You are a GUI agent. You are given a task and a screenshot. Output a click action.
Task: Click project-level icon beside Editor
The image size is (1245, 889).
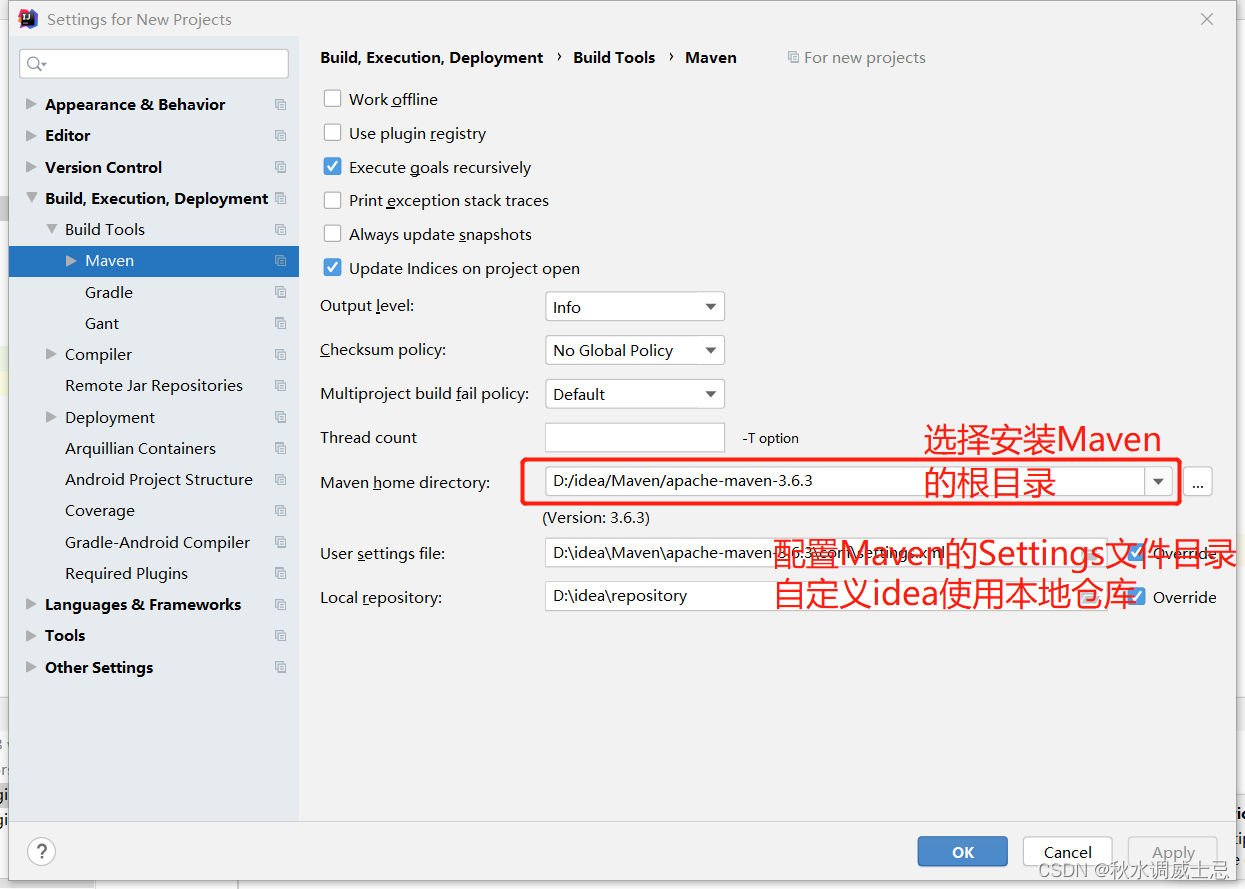(x=280, y=136)
